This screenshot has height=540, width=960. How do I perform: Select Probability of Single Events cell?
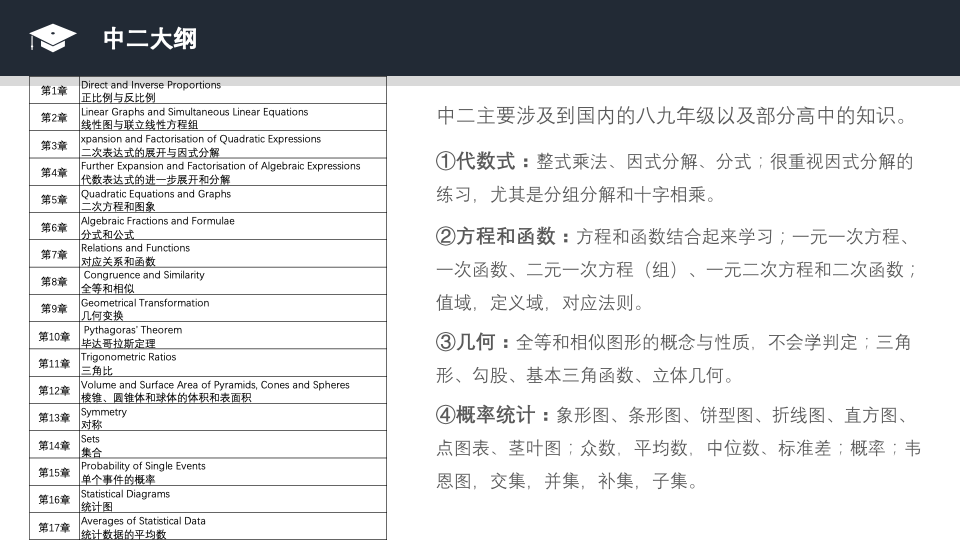(233, 472)
